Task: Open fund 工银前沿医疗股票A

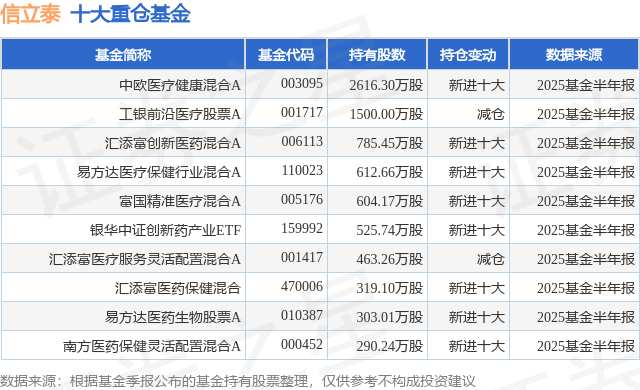Action: (180, 114)
